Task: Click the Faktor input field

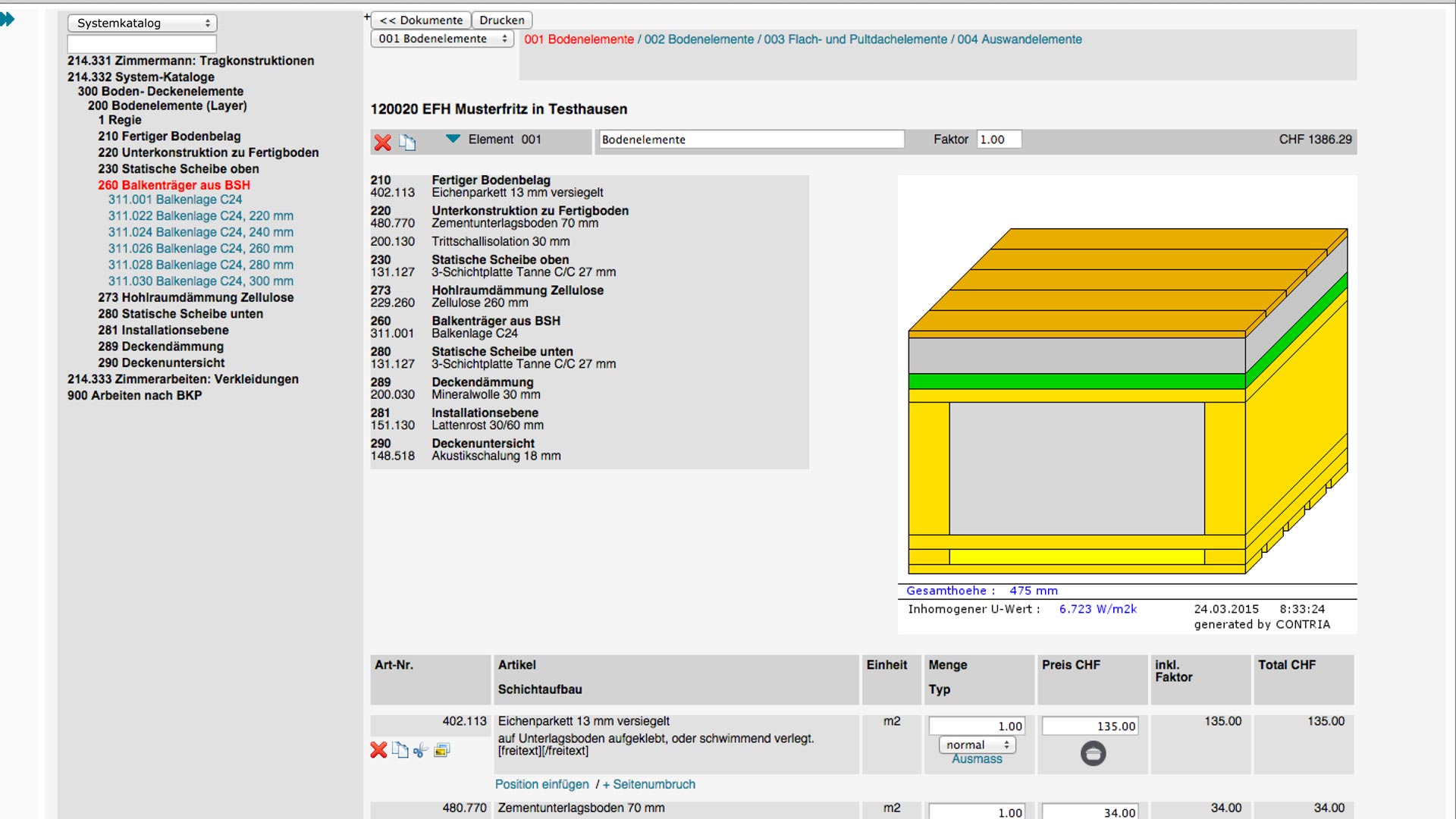Action: (998, 140)
